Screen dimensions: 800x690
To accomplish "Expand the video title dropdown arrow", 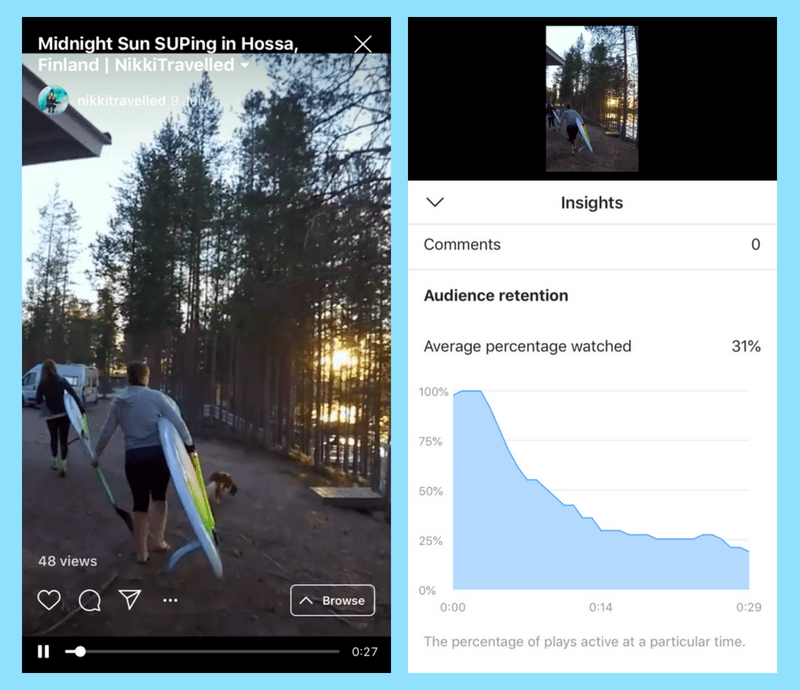I will pos(245,65).
